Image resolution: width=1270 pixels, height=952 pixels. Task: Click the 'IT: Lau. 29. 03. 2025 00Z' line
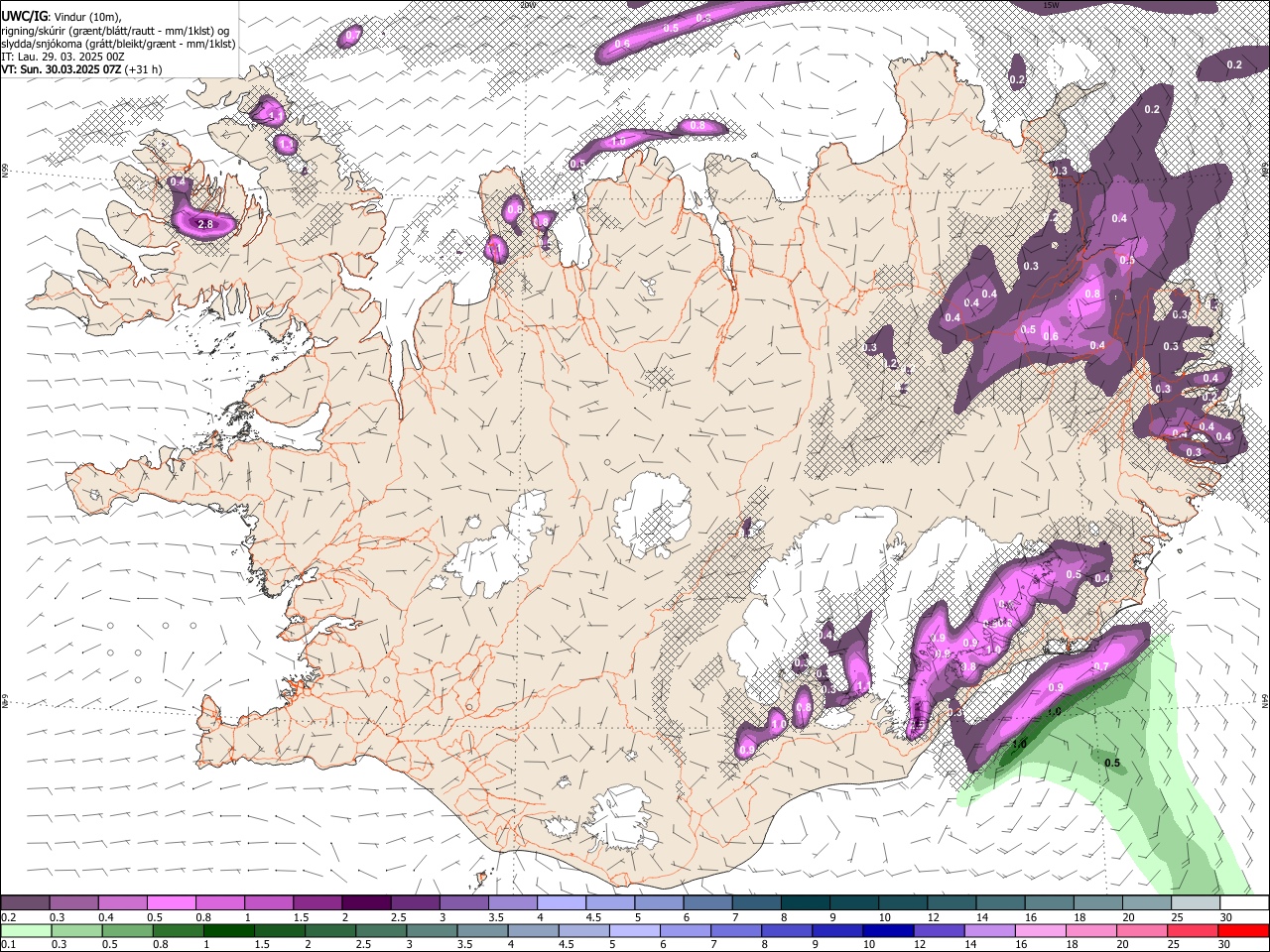[x=63, y=57]
